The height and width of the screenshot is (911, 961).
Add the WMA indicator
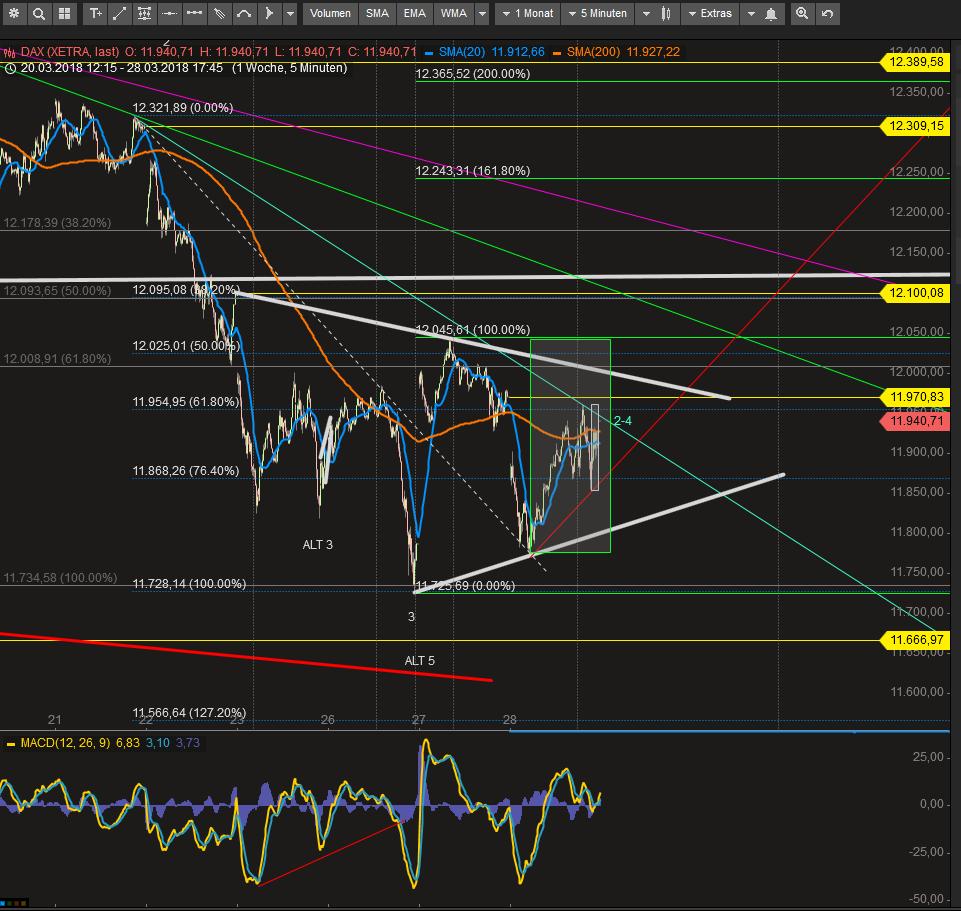pyautogui.click(x=454, y=13)
